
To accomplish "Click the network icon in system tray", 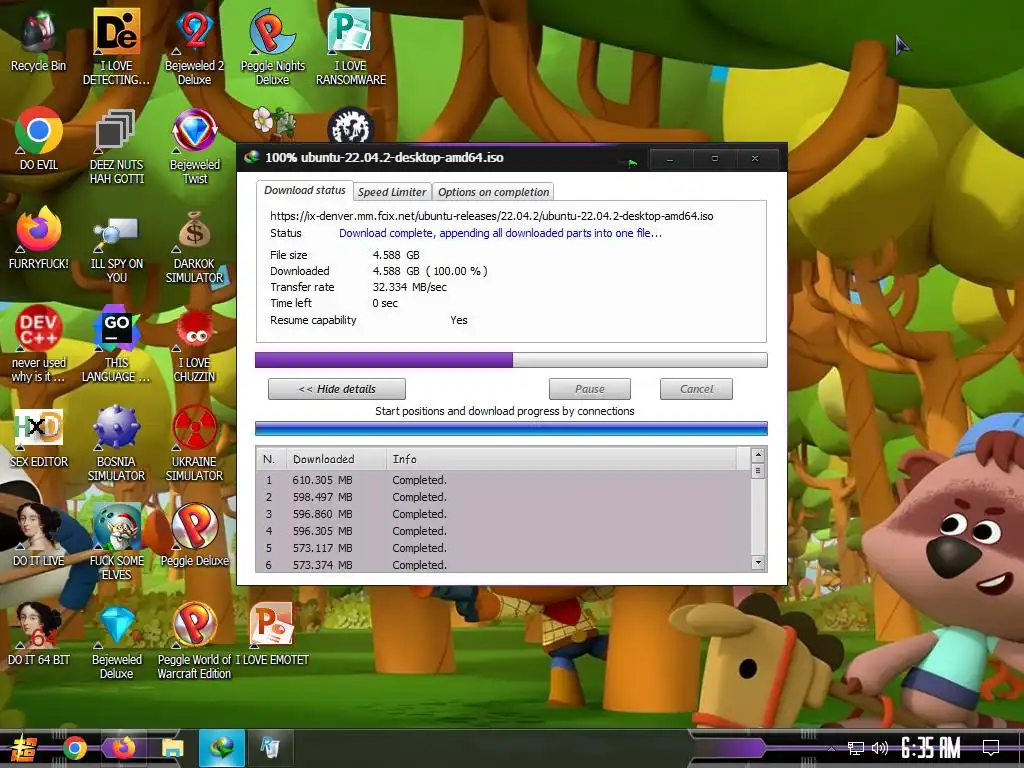I will click(856, 748).
